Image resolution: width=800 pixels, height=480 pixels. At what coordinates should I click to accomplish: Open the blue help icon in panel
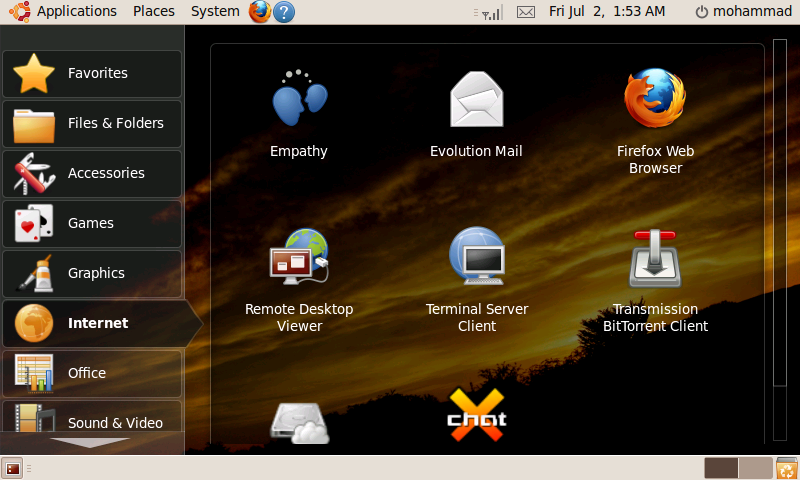(284, 12)
